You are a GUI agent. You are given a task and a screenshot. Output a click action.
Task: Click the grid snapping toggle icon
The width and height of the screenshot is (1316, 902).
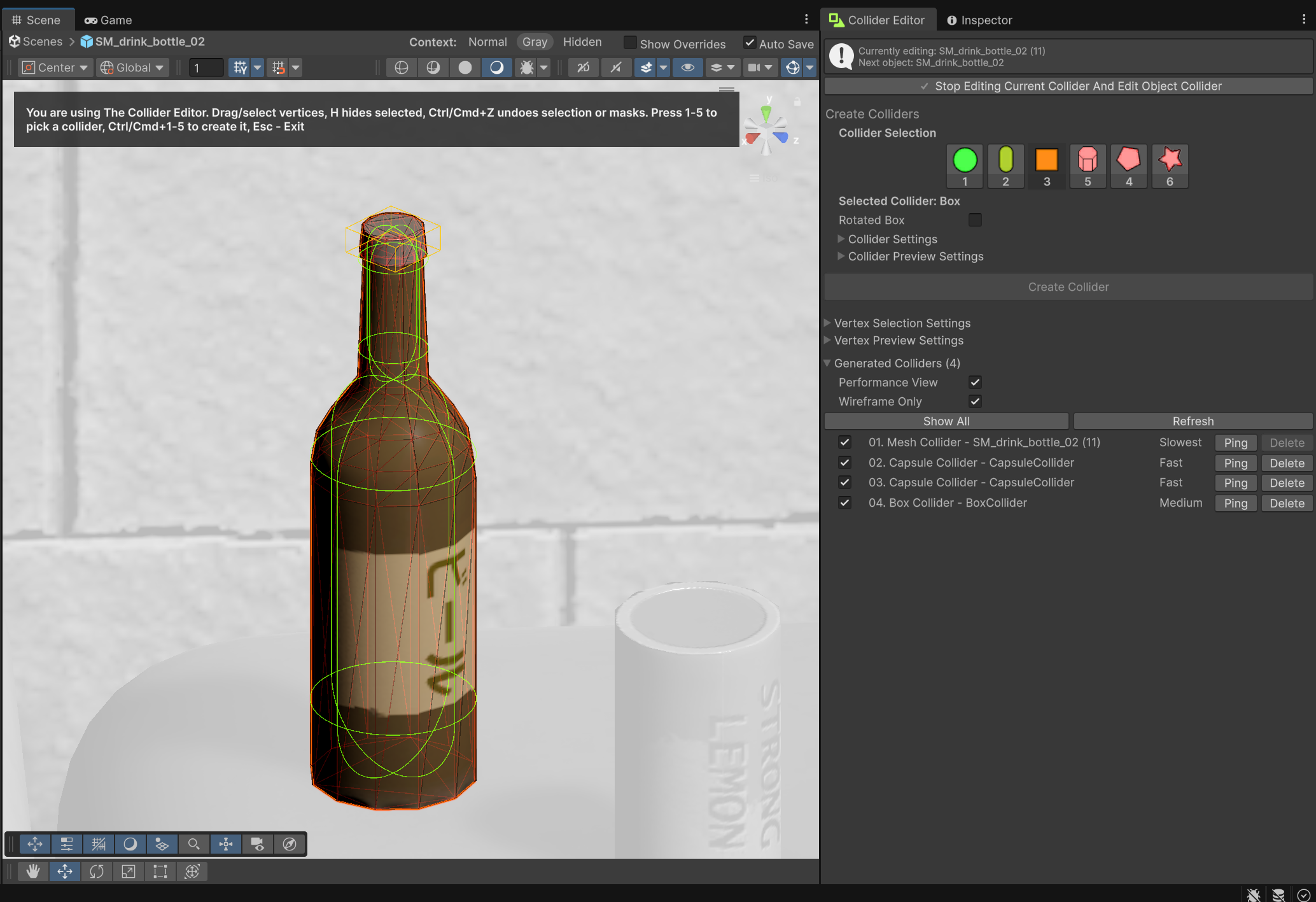point(240,67)
